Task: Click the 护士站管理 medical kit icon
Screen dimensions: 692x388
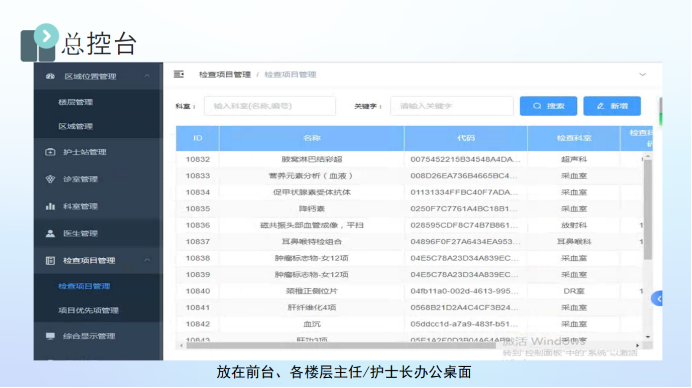Action: (50, 152)
